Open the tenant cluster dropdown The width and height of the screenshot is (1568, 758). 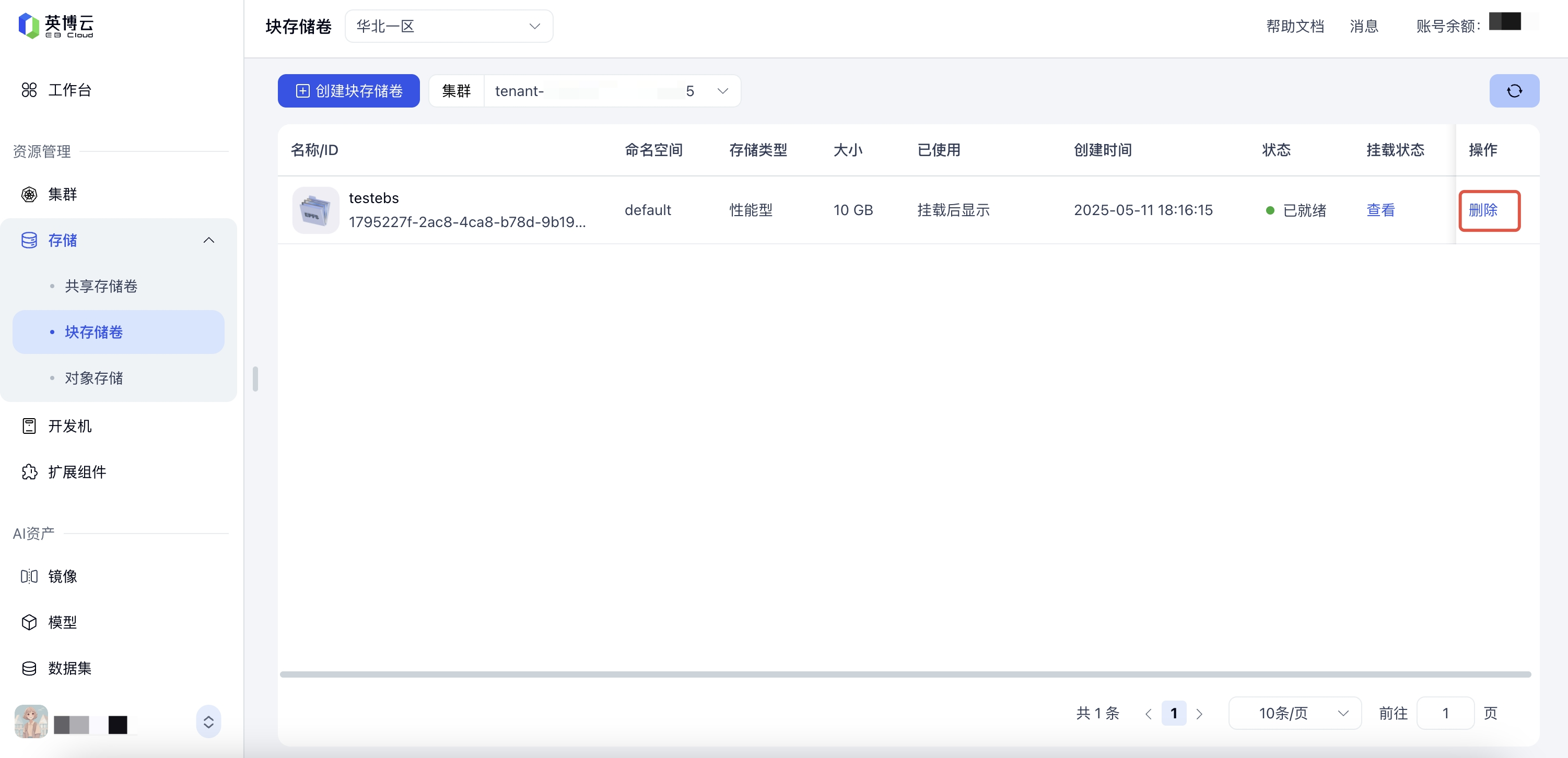(x=612, y=91)
